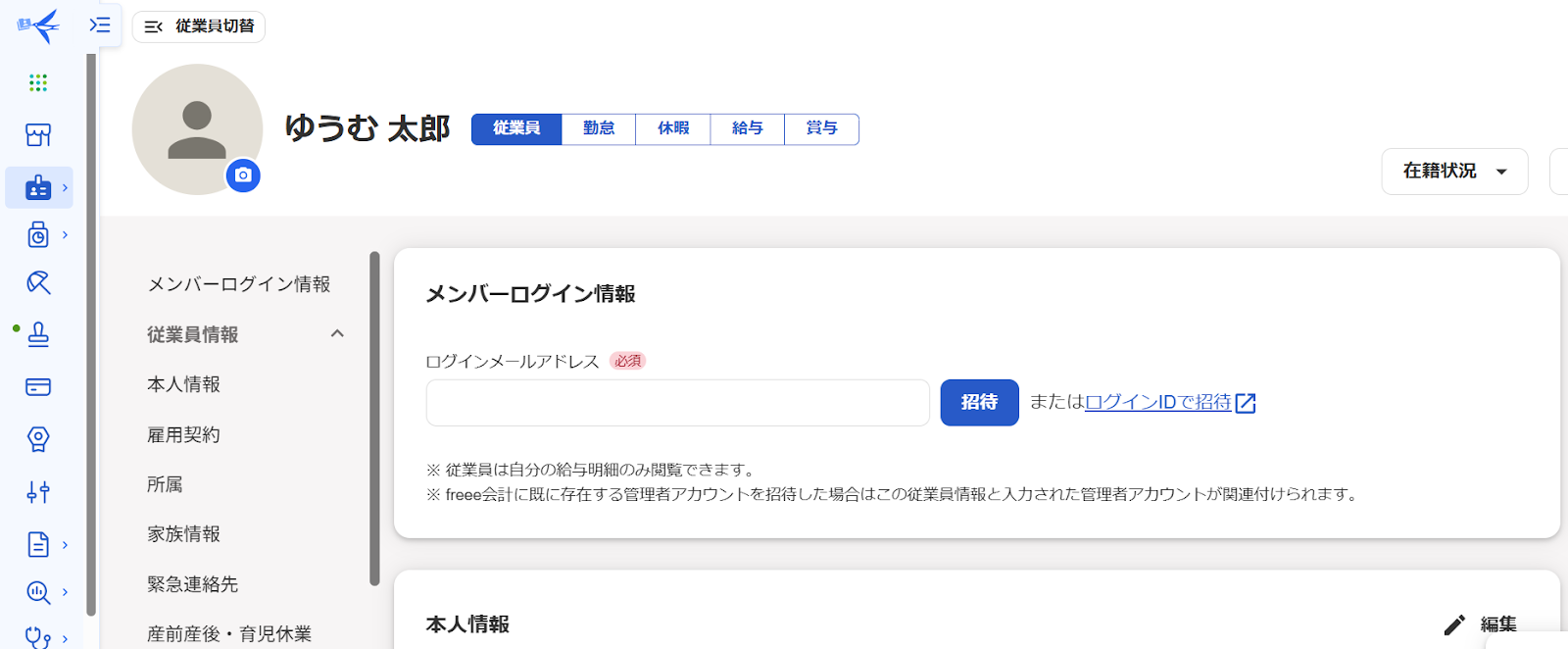
Task: Select メンバーログイン情報 in side navigation
Action: [239, 284]
